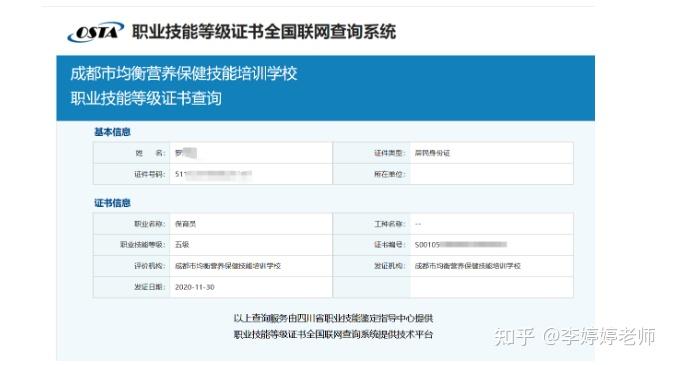Click the 所在单位 label
The height and width of the screenshot is (365, 673).
click(x=389, y=174)
